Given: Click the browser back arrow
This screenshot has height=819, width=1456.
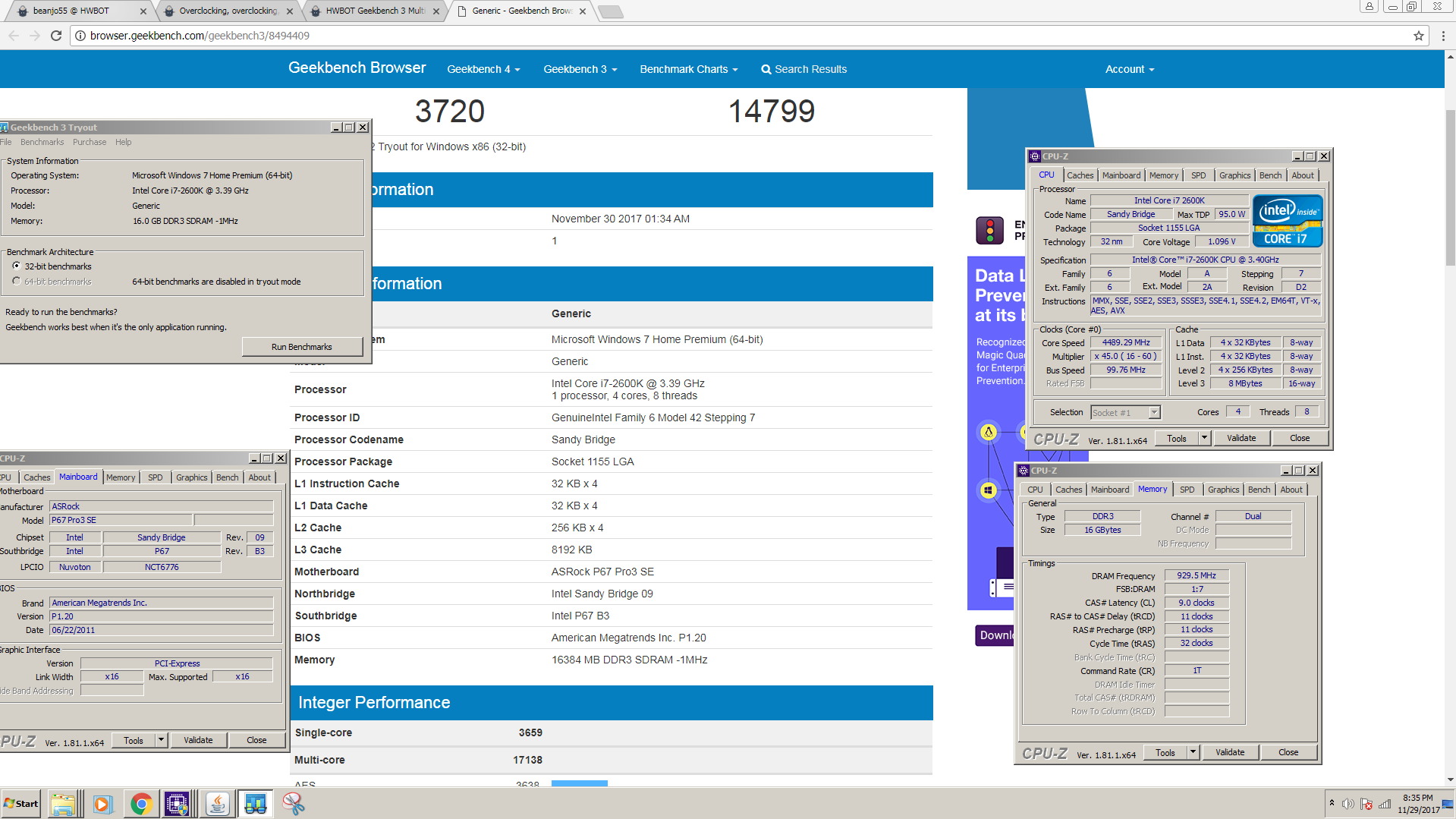Looking at the screenshot, I should pos(14,36).
